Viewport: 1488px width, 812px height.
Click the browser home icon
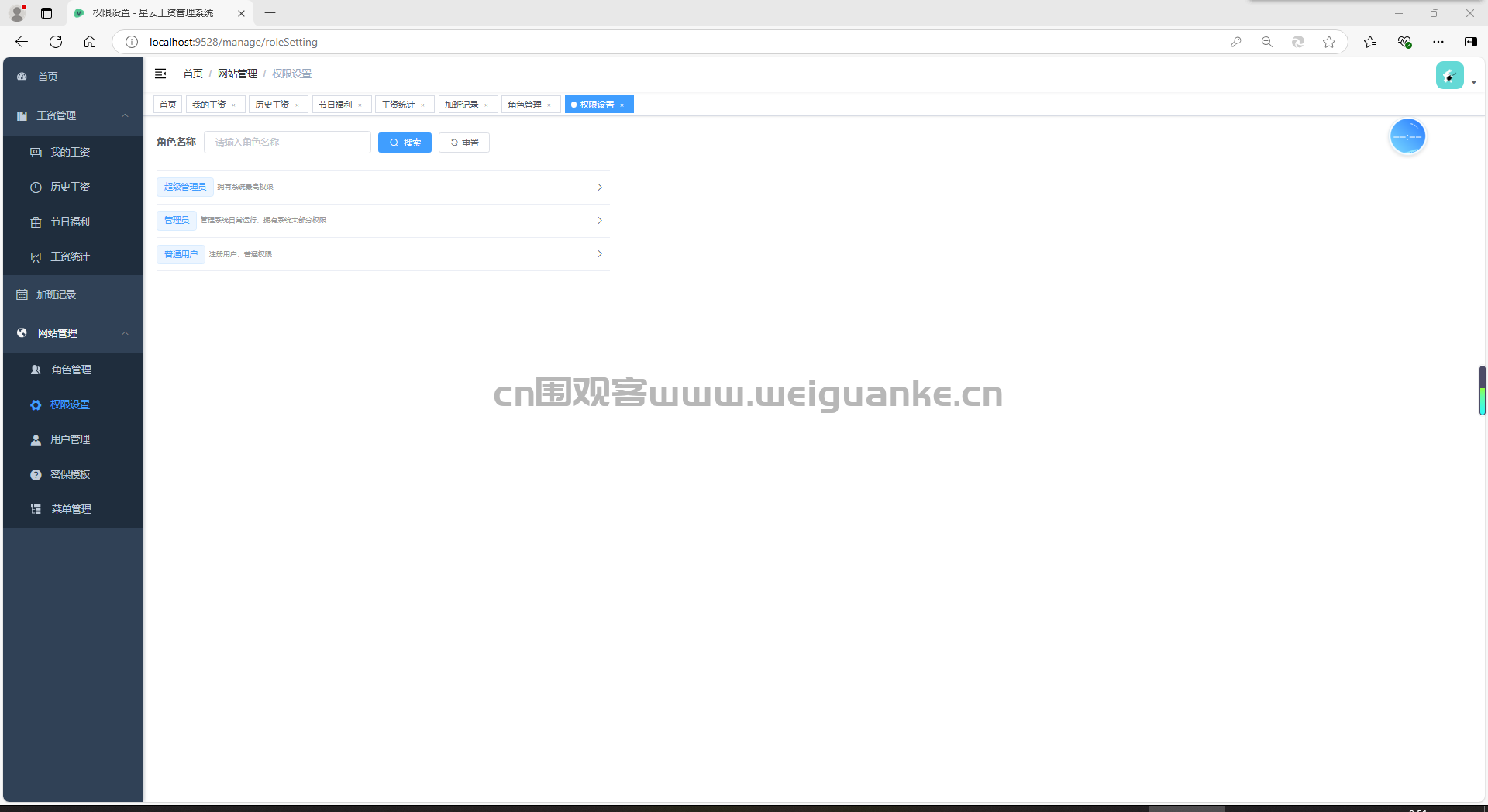[x=90, y=42]
